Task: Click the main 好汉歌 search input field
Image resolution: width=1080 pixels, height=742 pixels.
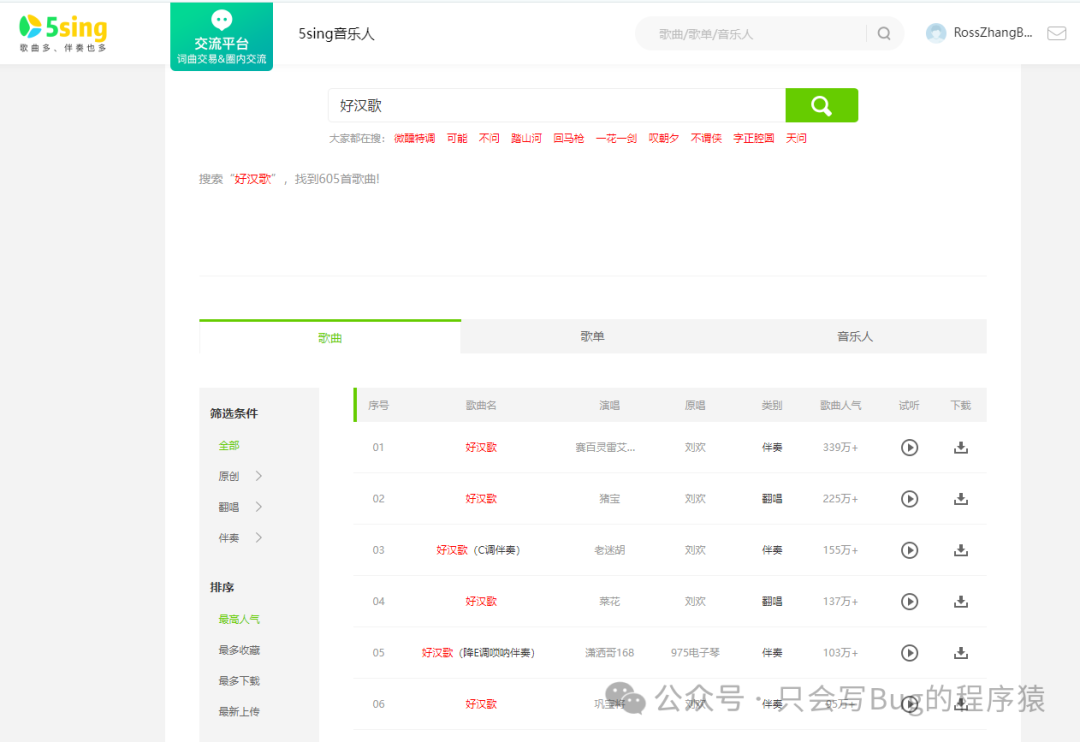Action: pyautogui.click(x=556, y=105)
